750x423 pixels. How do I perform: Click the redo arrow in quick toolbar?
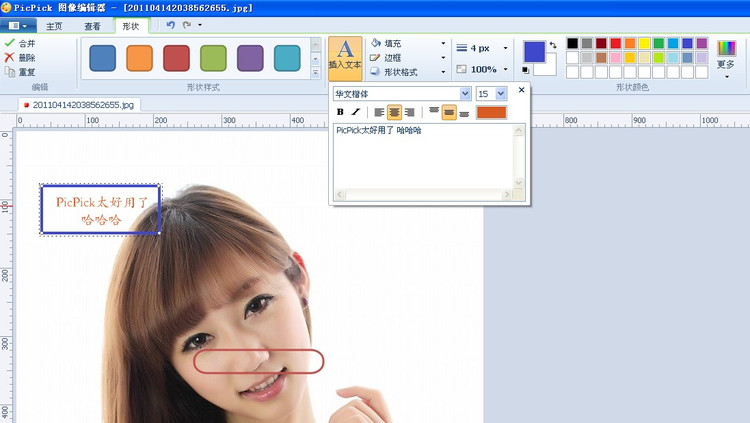[187, 25]
